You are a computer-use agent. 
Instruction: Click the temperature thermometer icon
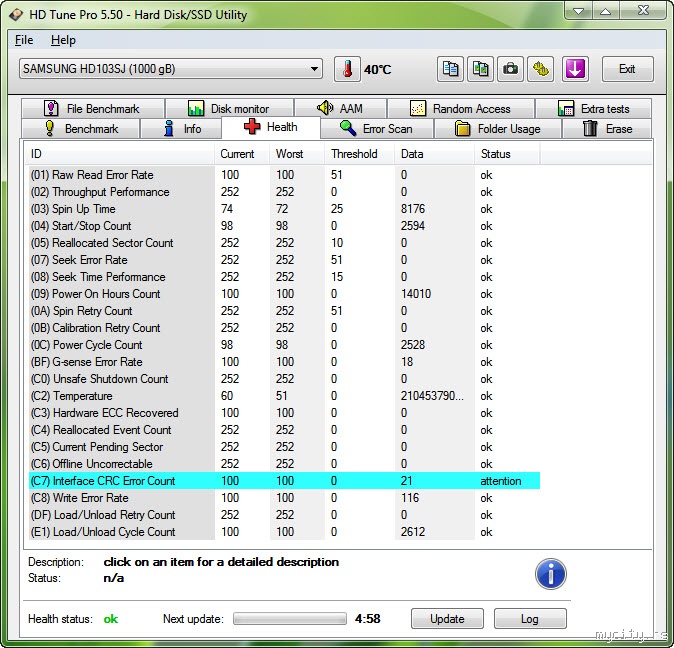point(347,69)
